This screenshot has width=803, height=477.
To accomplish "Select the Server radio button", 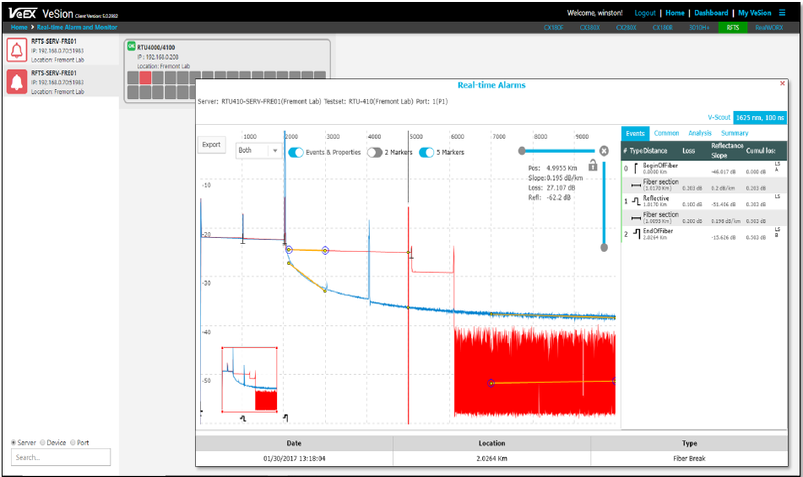I will [x=12, y=442].
